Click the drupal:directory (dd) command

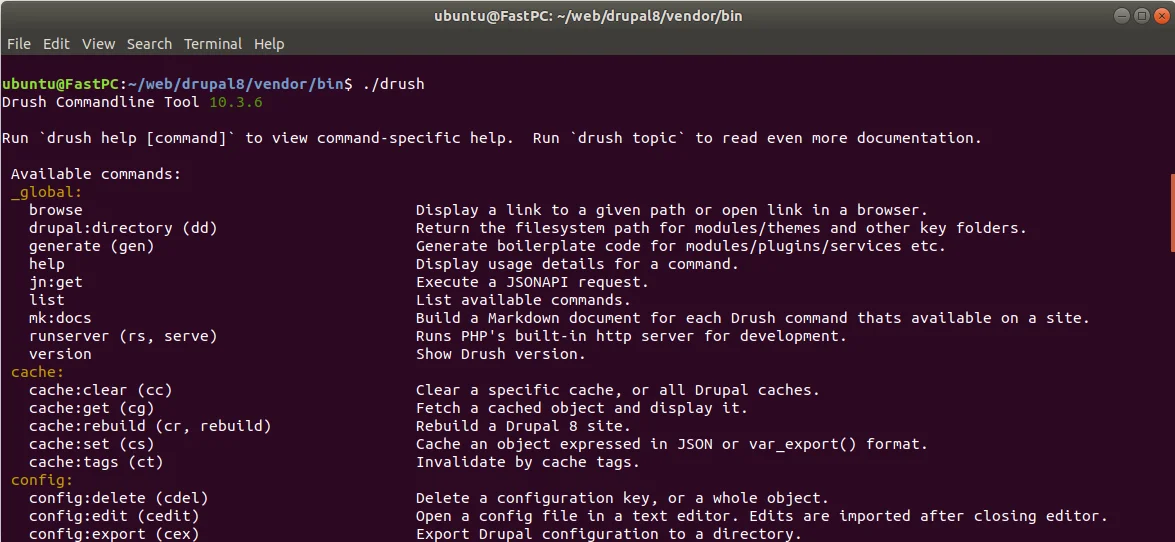pyautogui.click(x=123, y=228)
